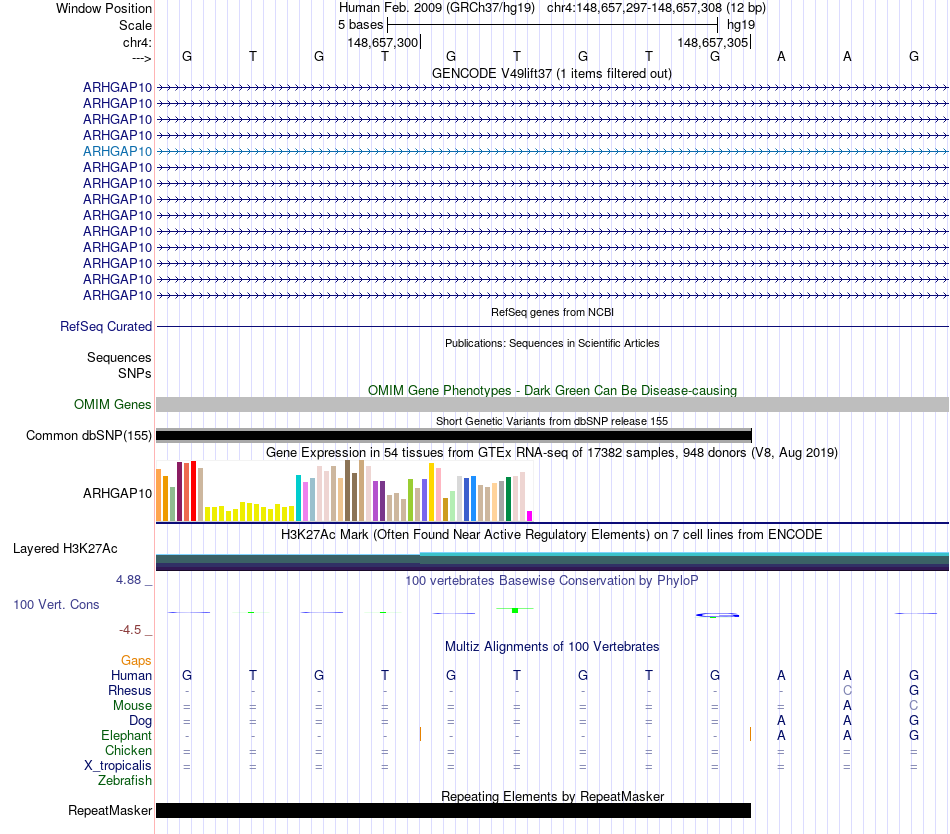Click the 'G' base in Rhesus row
The height and width of the screenshot is (834, 950).
pos(914,690)
